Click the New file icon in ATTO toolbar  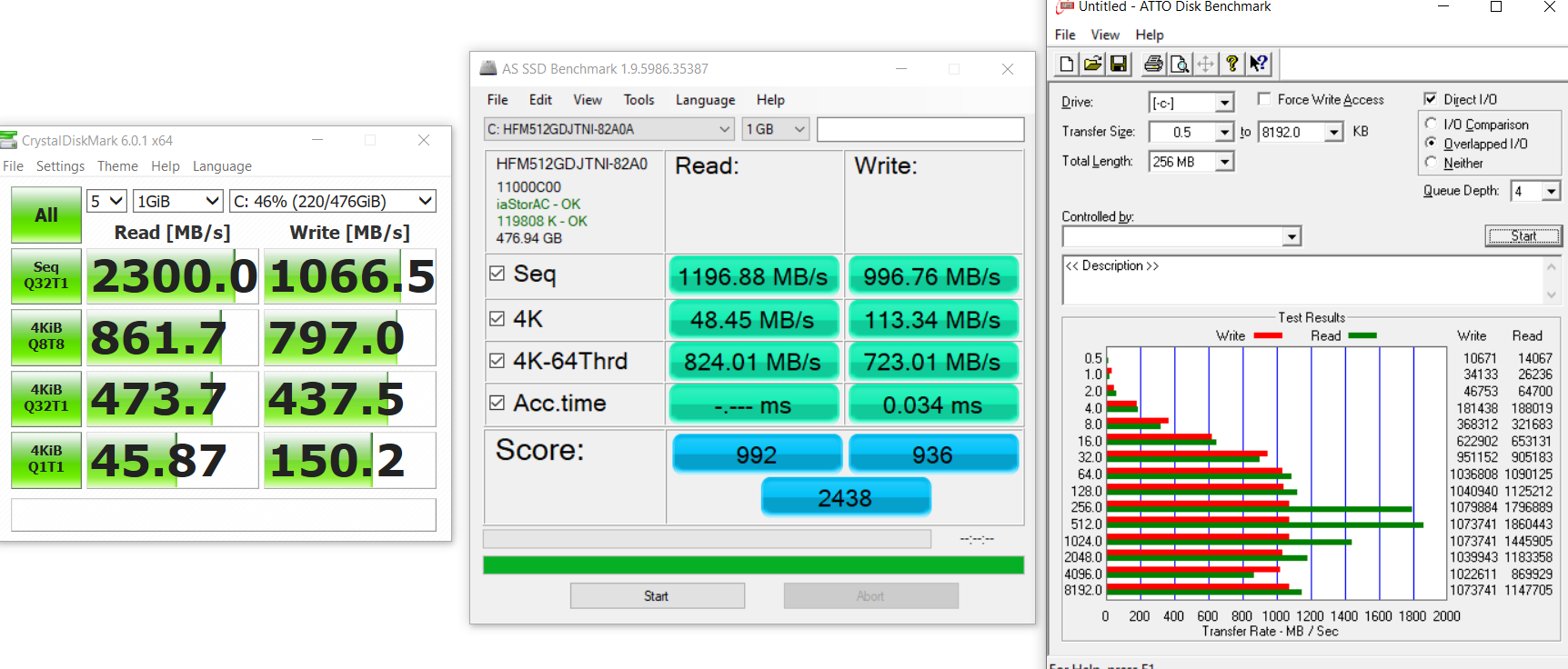pos(1067,64)
